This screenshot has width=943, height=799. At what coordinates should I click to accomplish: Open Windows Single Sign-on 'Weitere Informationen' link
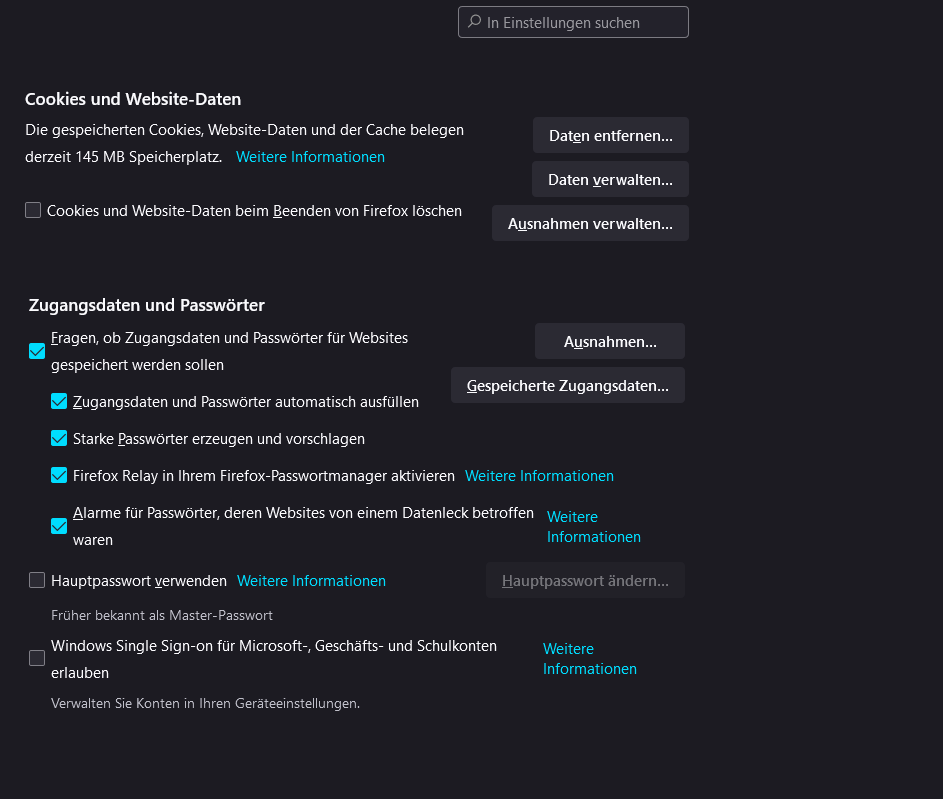coord(589,659)
